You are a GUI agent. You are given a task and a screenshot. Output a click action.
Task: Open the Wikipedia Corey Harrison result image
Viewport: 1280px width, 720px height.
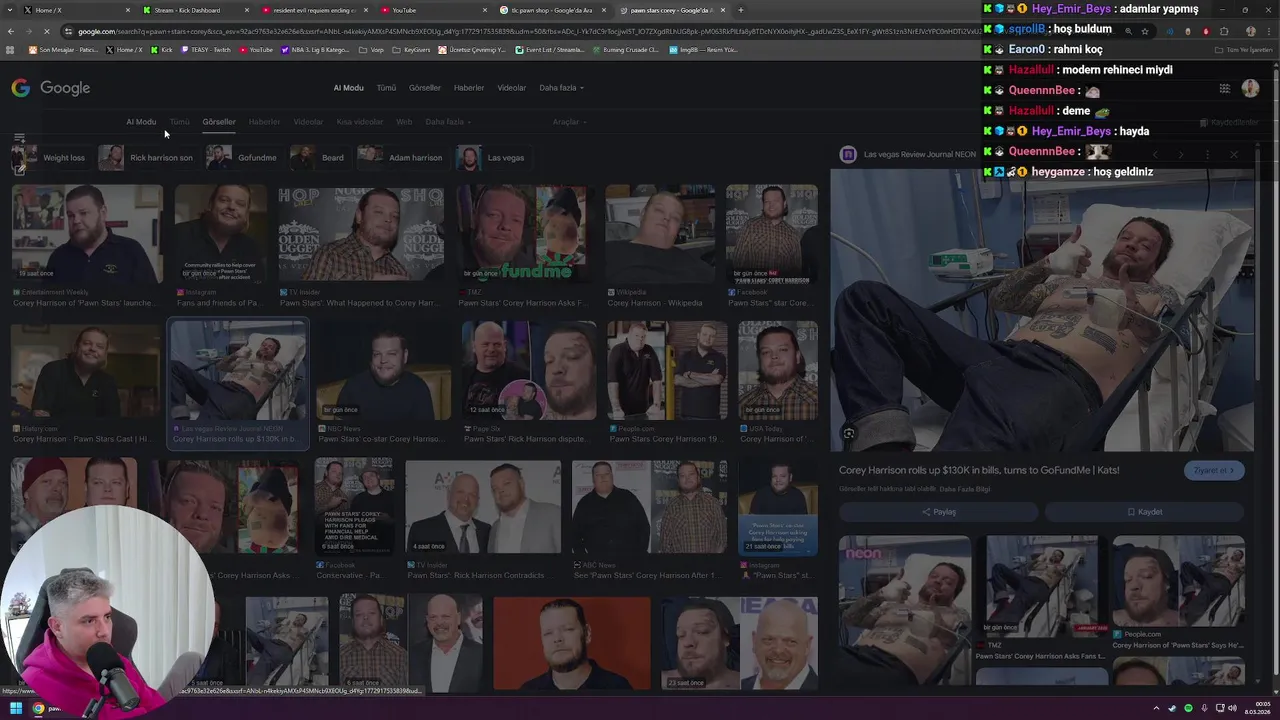coord(660,234)
